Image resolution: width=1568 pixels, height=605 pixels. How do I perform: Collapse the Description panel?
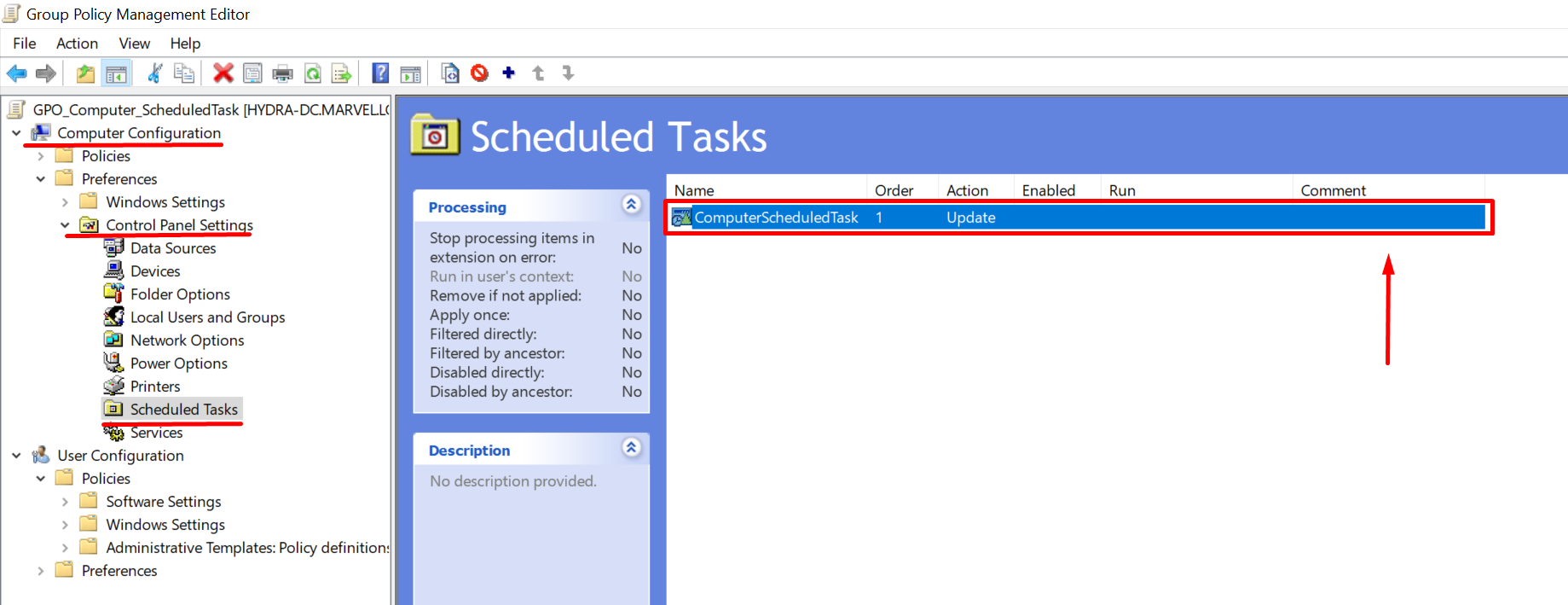coord(631,448)
